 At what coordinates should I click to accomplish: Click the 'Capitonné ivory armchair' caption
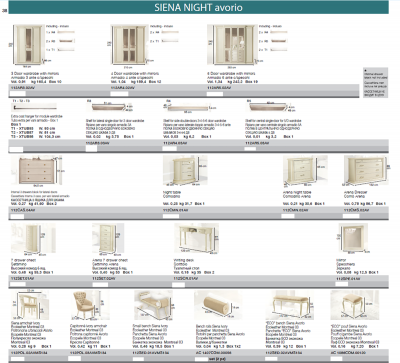(88, 326)
